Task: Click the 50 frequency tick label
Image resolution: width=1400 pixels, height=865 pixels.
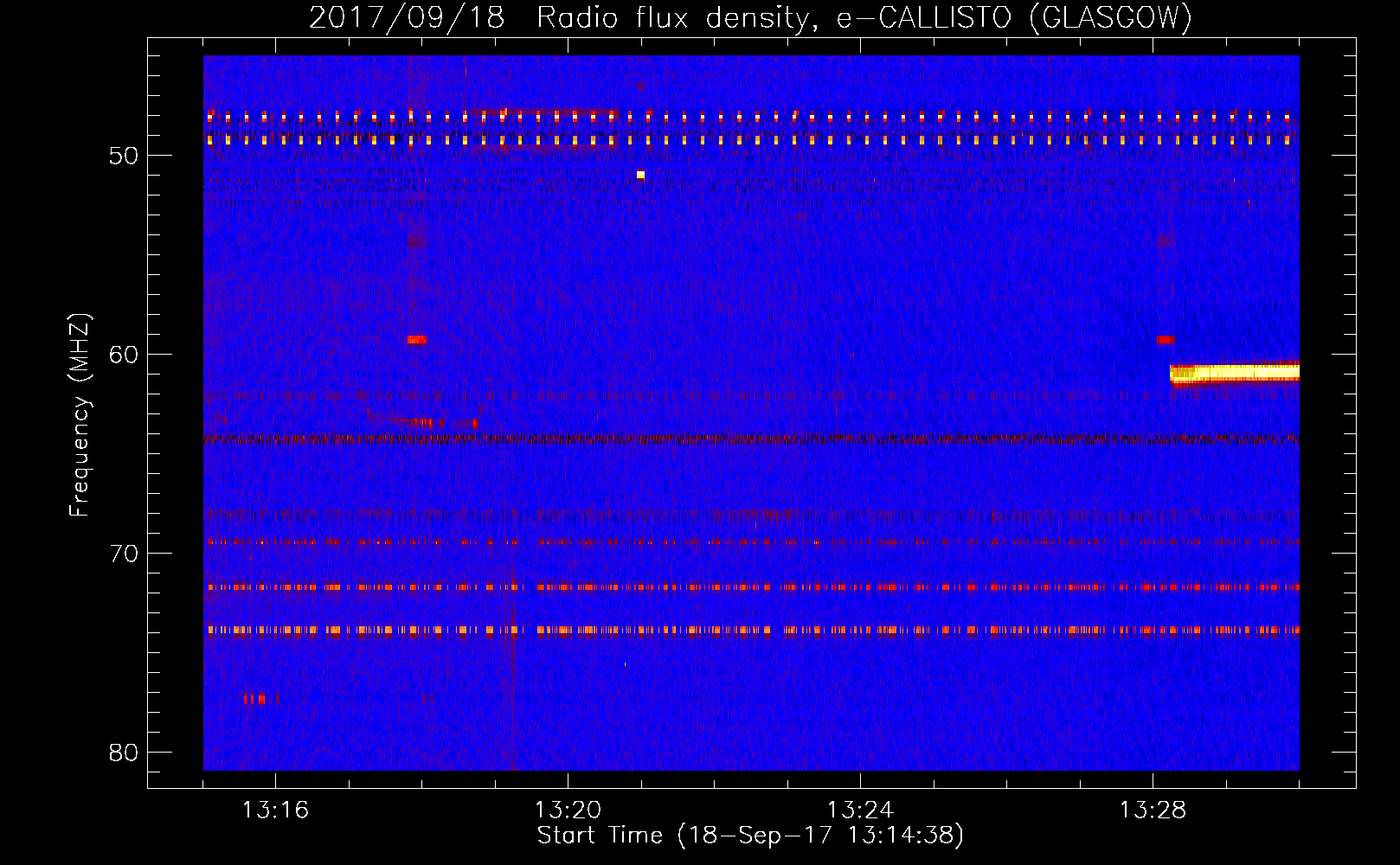Action: pos(124,157)
